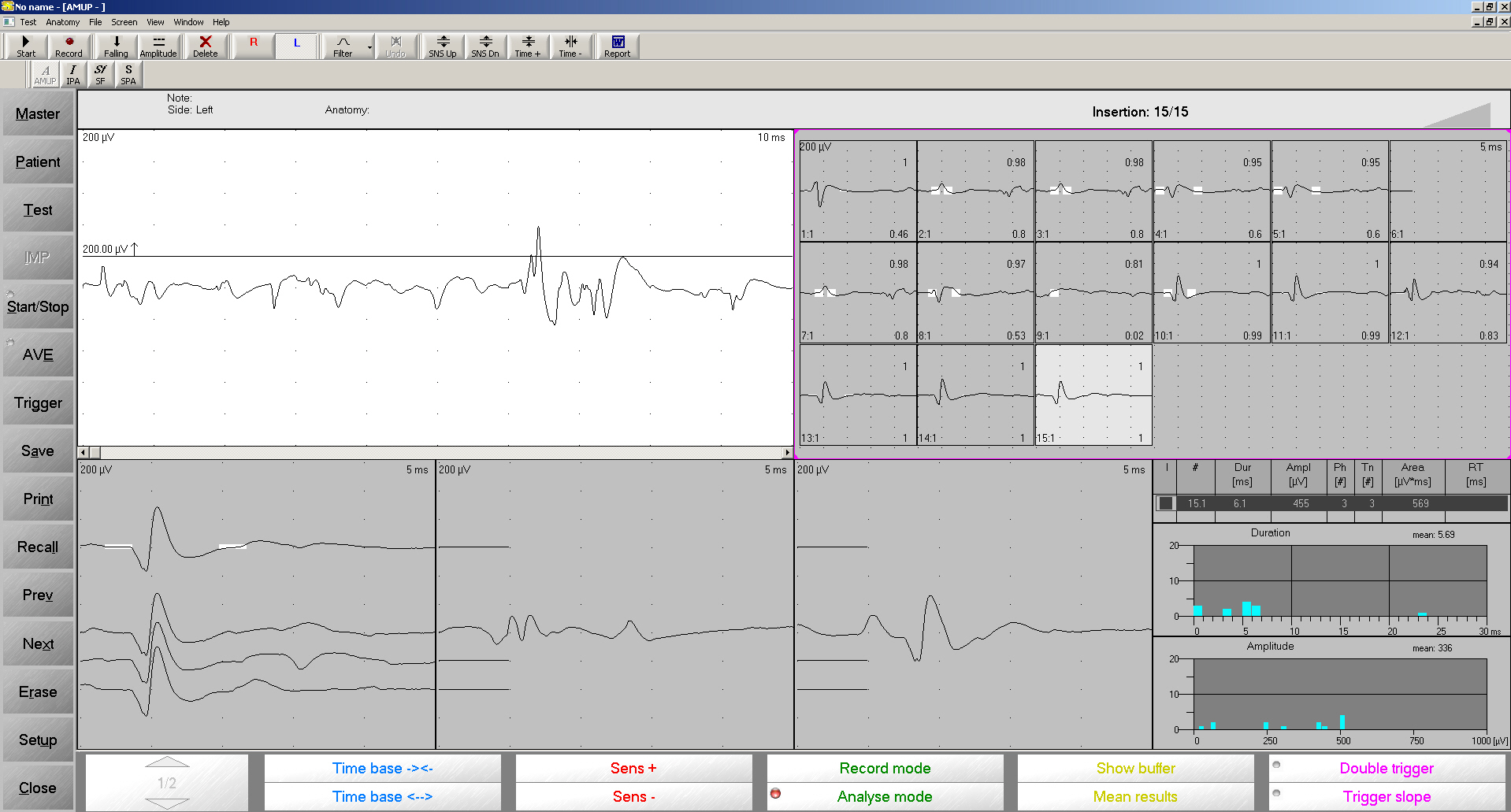This screenshot has width=1511, height=812.
Task: Click the Mean results button
Action: tap(1135, 796)
